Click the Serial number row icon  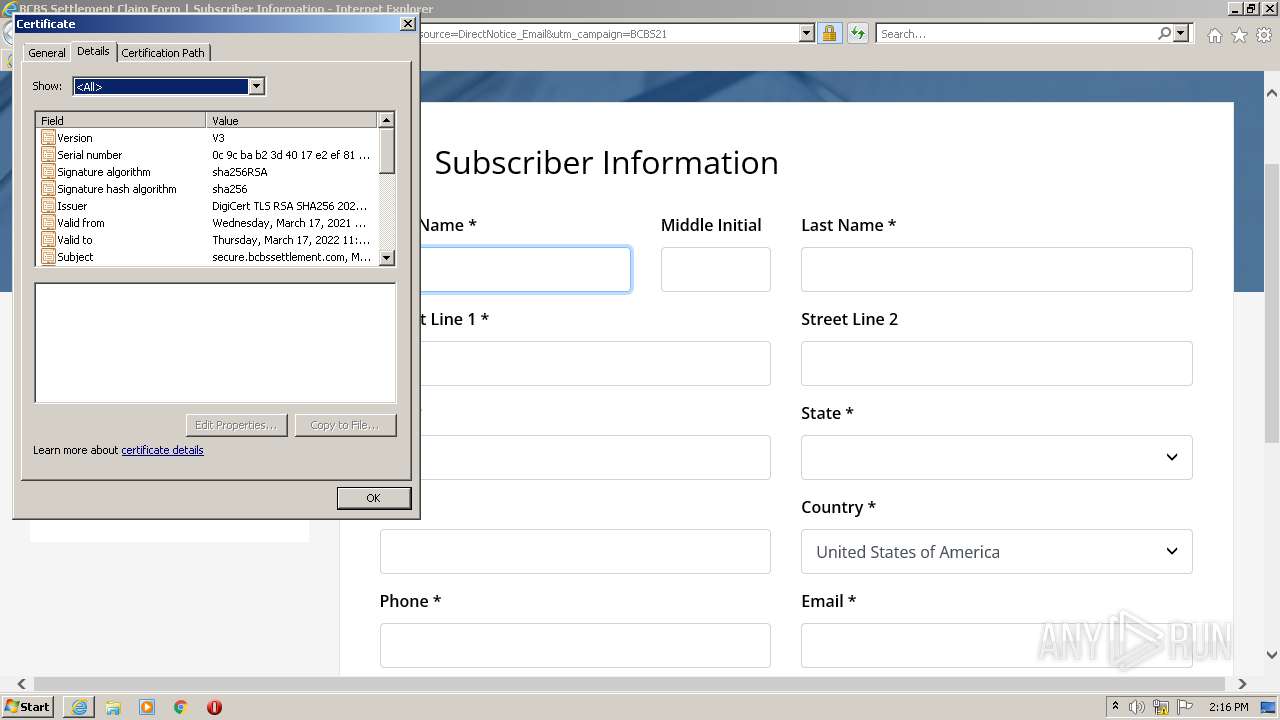(x=48, y=155)
